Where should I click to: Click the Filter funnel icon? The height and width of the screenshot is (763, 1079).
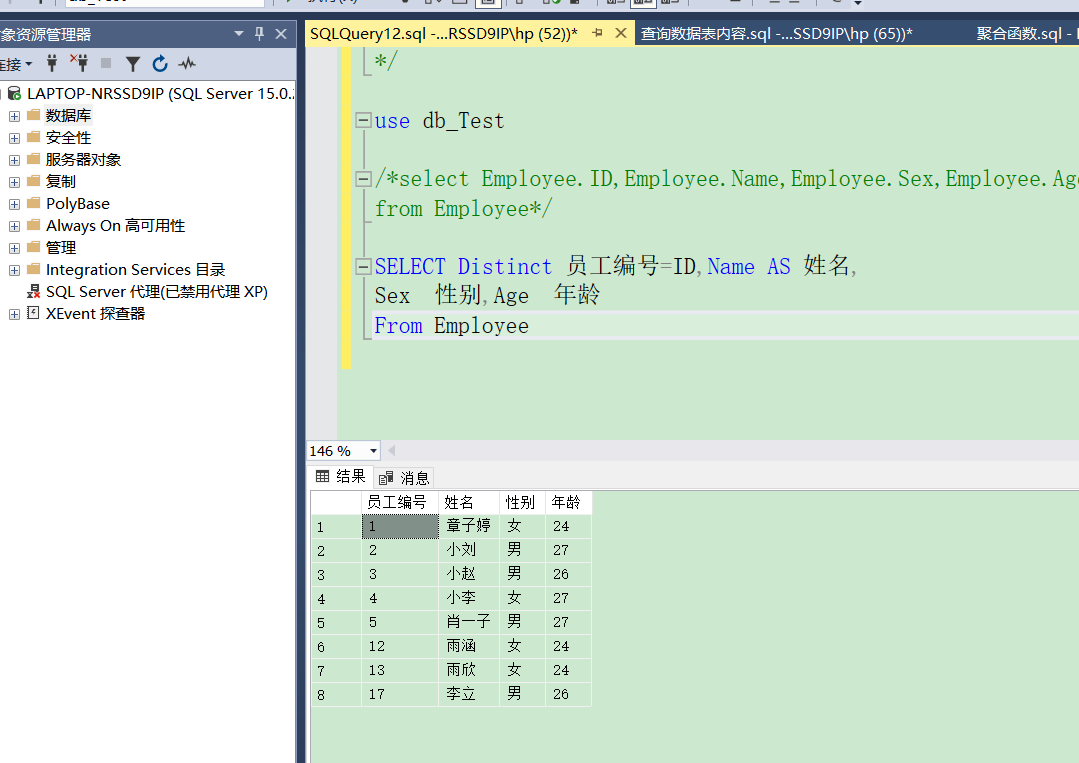coord(133,64)
